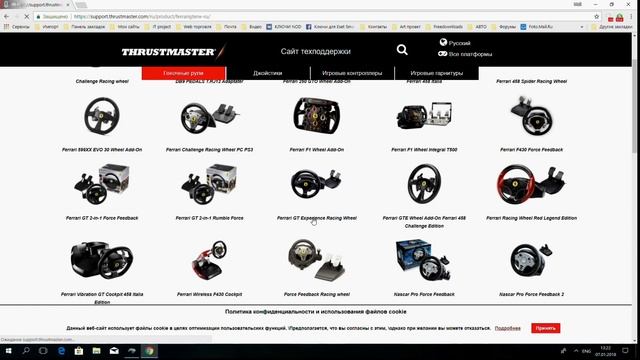Open Ferrari F430 Force Feedback image
The width and height of the screenshot is (640, 360).
coord(531,116)
